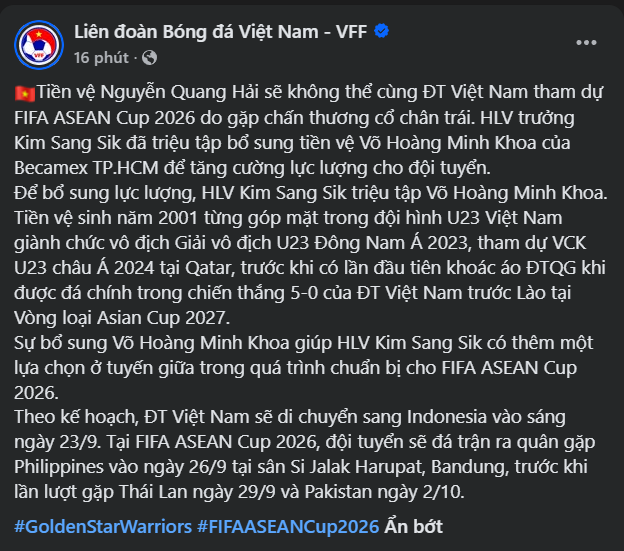Click the line mentioning Becamex TP.HCM
Screen dimensions: 624x551
(252, 168)
